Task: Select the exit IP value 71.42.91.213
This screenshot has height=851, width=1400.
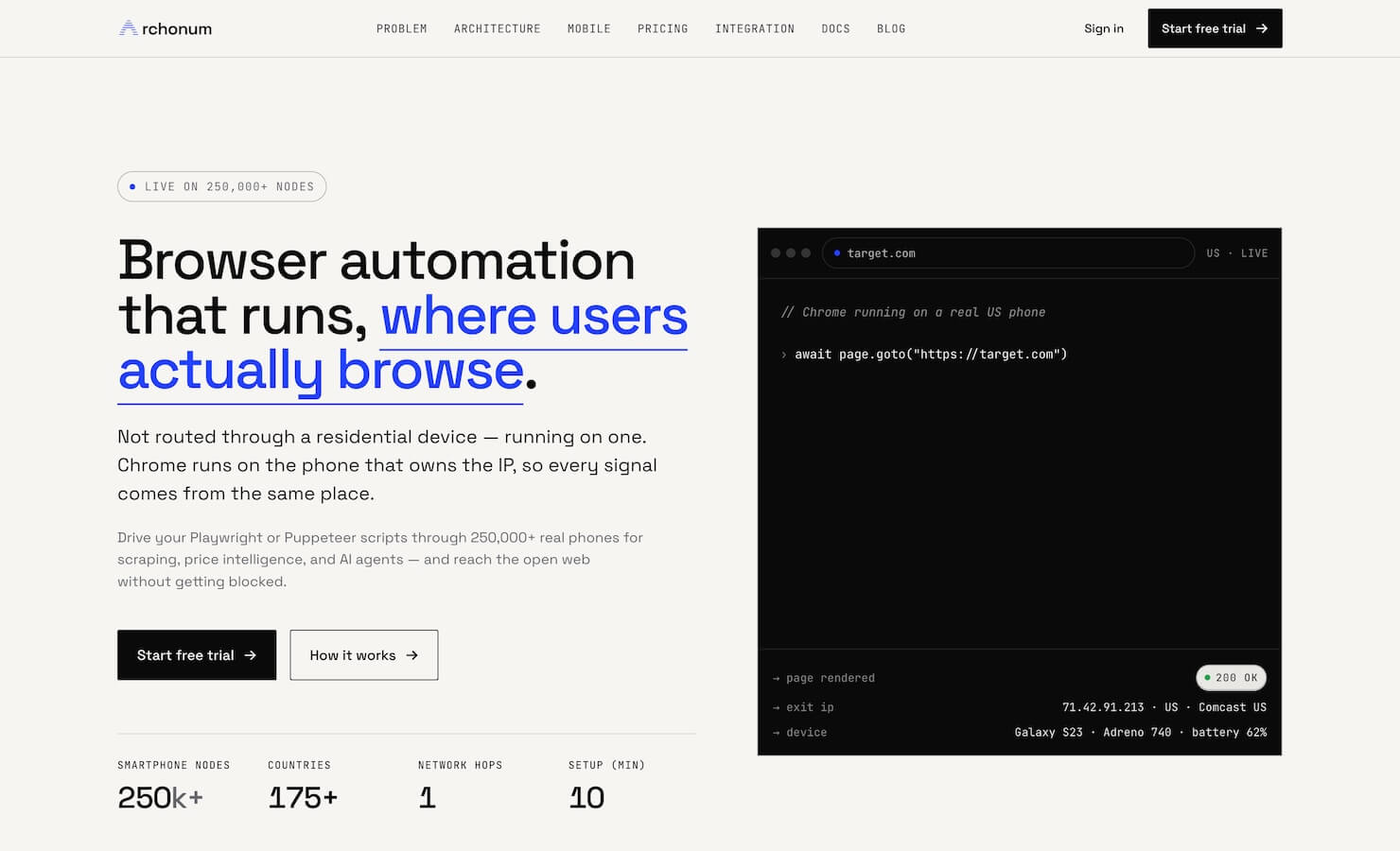Action: pos(1103,707)
